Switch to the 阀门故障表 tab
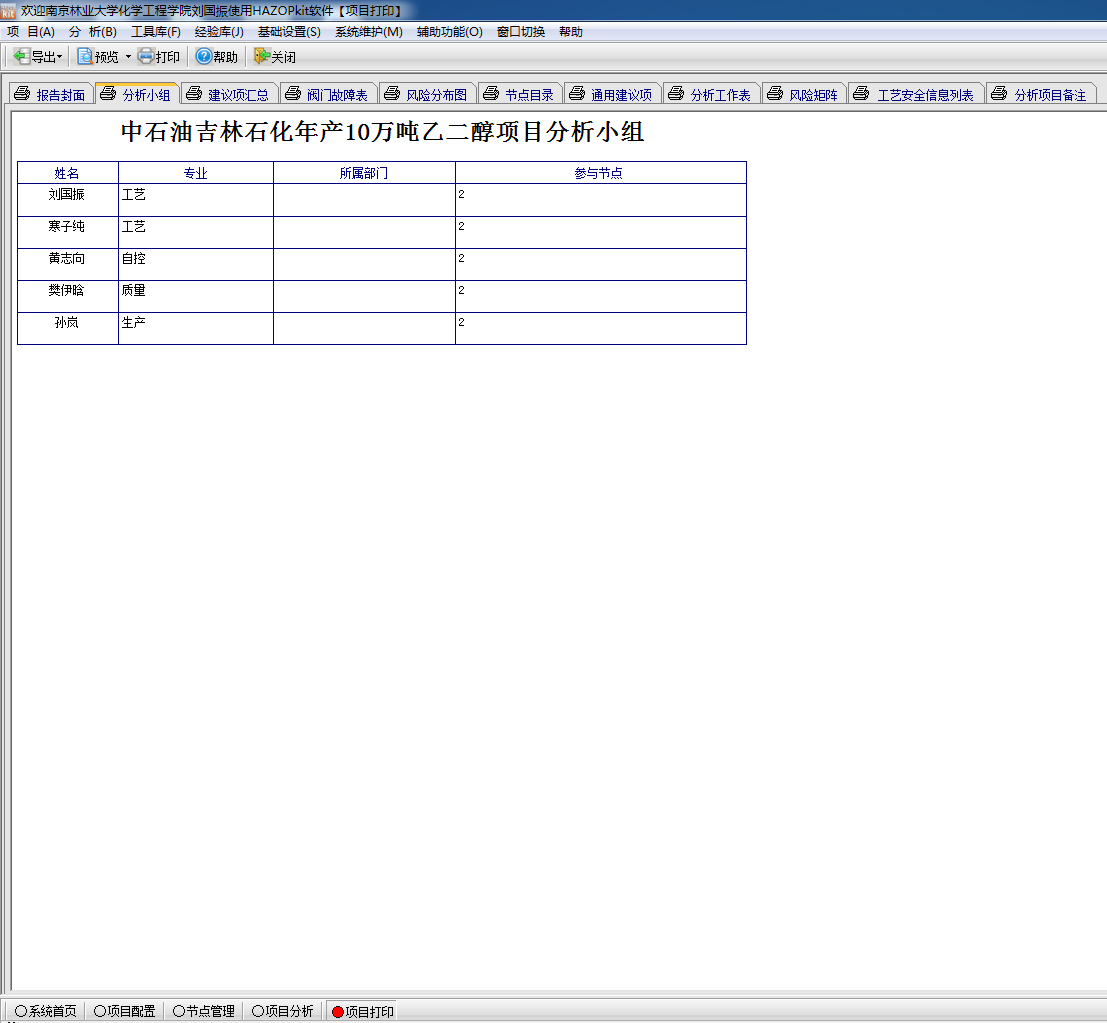This screenshot has height=1023, width=1107. point(328,95)
